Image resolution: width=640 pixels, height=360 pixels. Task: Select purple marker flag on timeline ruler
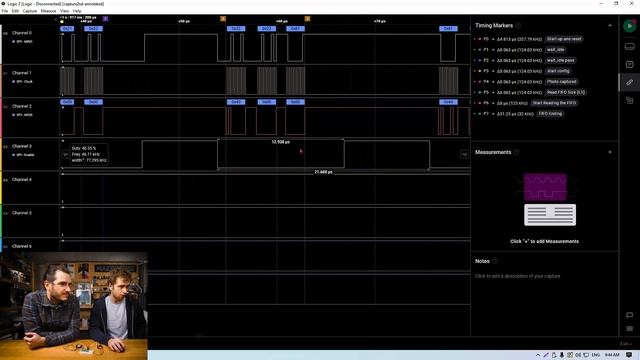point(105,19)
